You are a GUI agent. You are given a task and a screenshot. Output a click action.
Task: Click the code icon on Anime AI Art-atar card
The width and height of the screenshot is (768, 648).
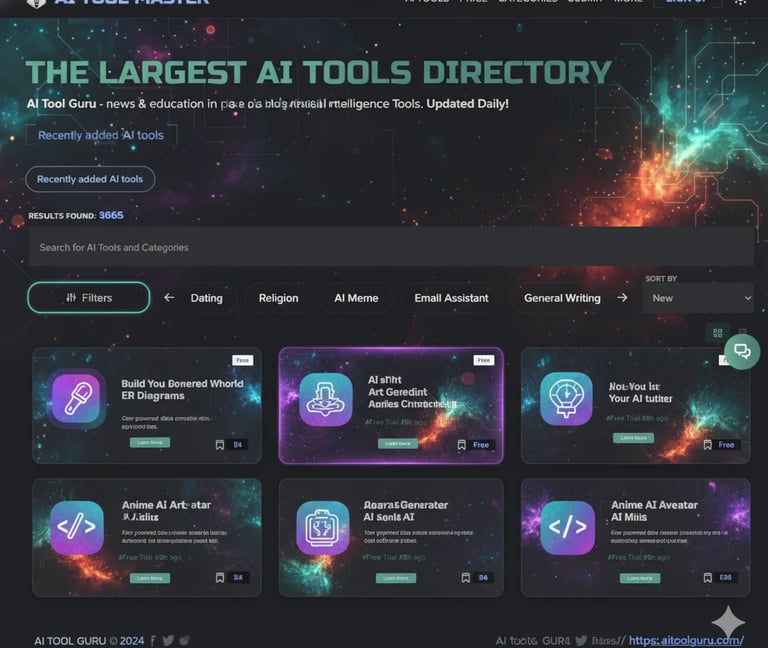pos(76,527)
